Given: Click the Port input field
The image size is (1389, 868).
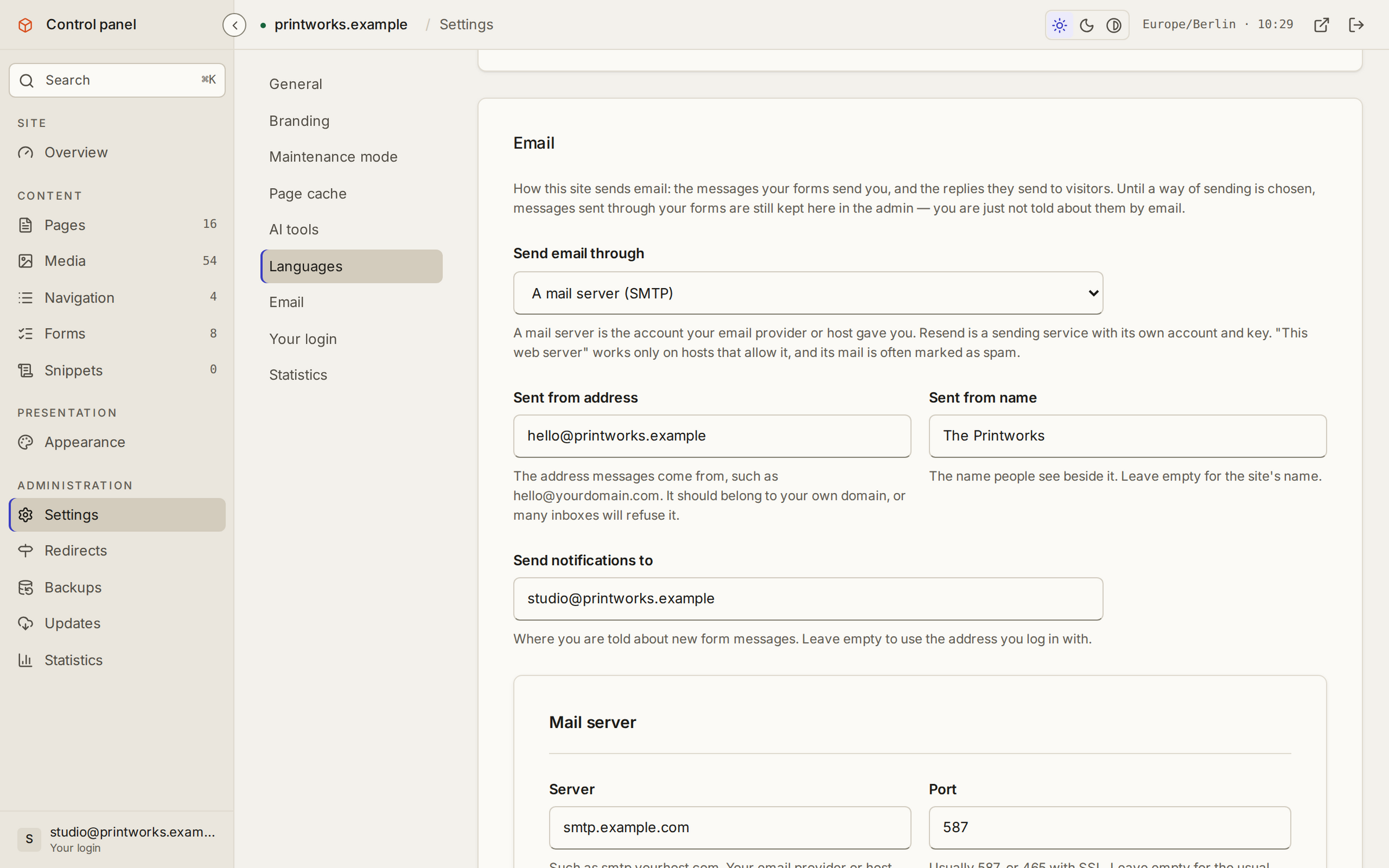Looking at the screenshot, I should click(1109, 827).
